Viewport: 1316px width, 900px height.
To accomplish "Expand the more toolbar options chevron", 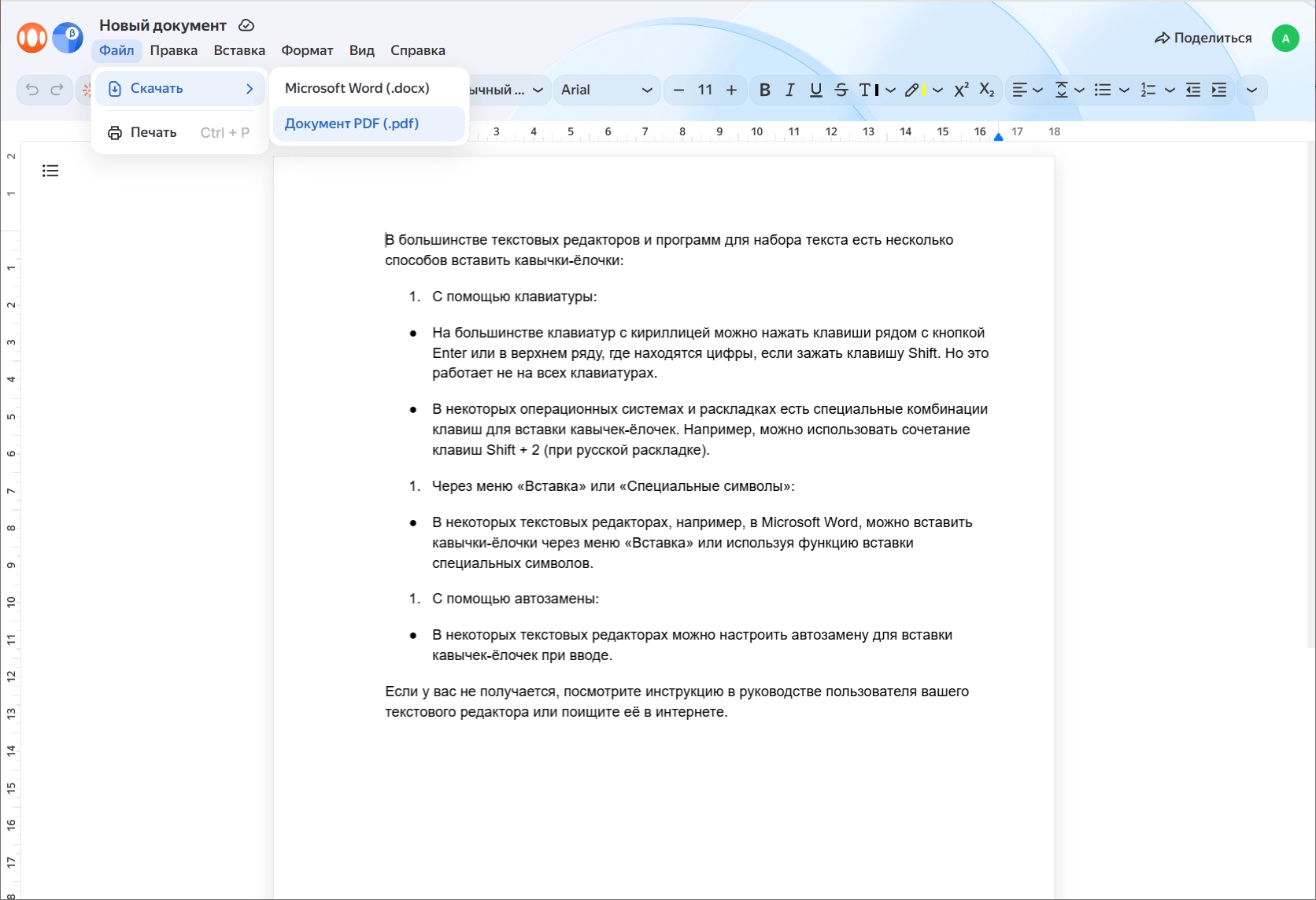I will click(x=1251, y=90).
